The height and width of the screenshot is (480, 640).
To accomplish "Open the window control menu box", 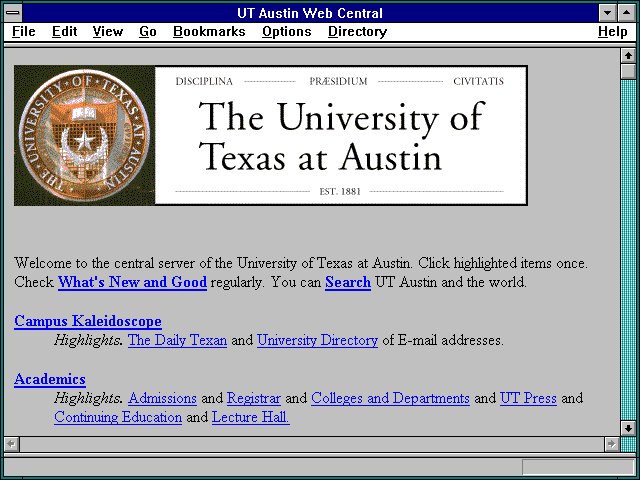I will pos(13,13).
